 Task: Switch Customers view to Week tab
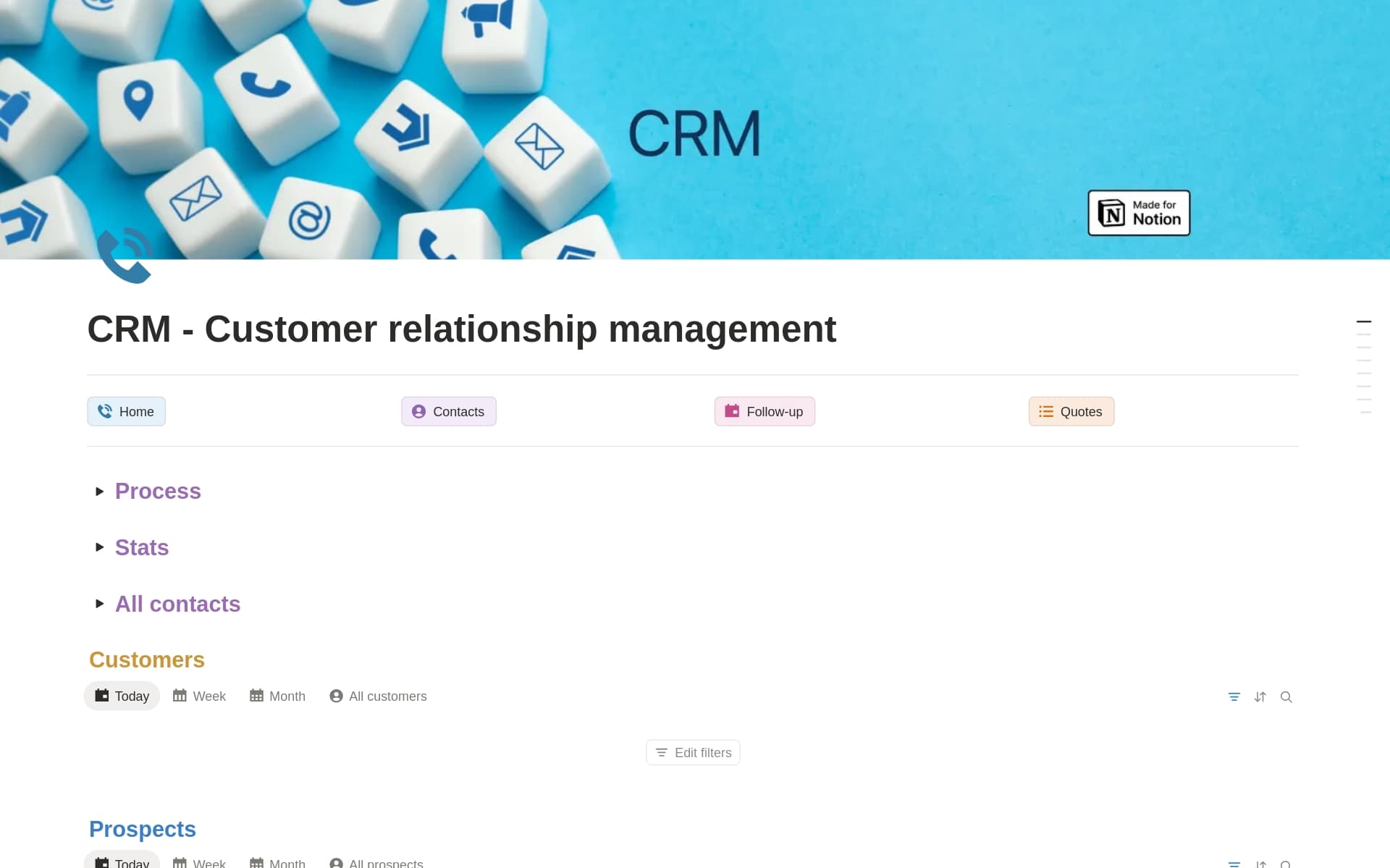200,696
